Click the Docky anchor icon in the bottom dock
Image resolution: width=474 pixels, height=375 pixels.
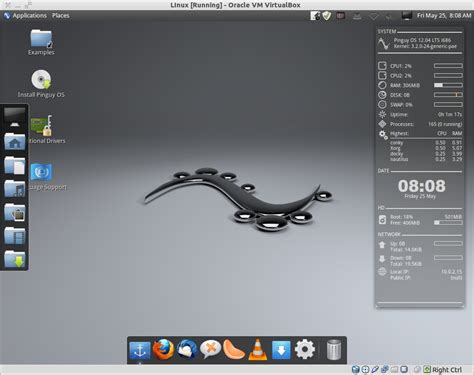tap(140, 350)
